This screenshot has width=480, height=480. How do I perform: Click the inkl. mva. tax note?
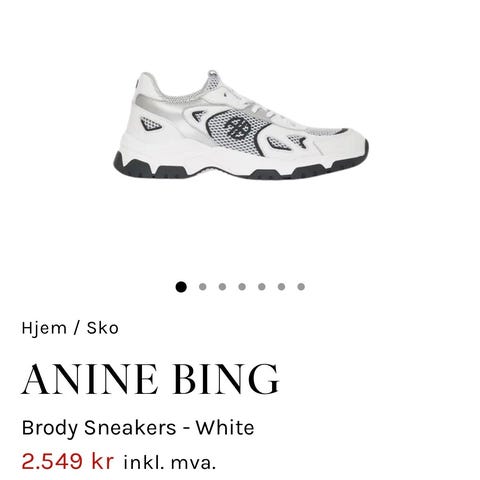tap(170, 463)
